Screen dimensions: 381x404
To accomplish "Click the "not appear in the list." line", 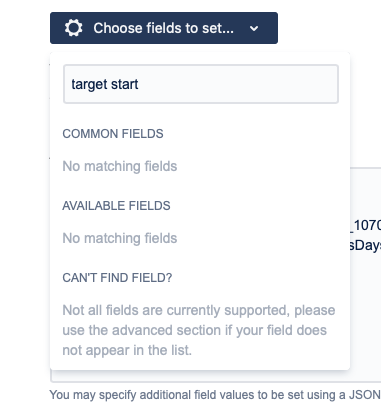I will (x=127, y=350).
